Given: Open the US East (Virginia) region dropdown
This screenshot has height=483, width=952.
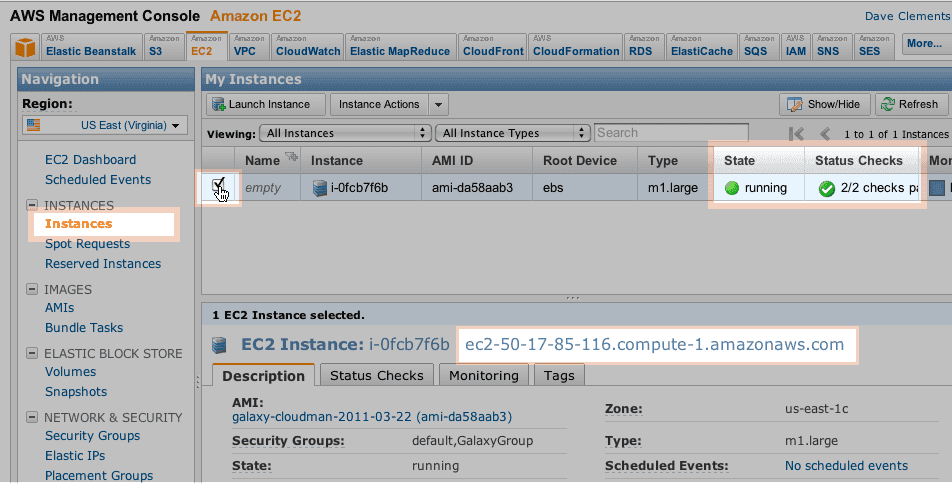Looking at the screenshot, I should [106, 125].
